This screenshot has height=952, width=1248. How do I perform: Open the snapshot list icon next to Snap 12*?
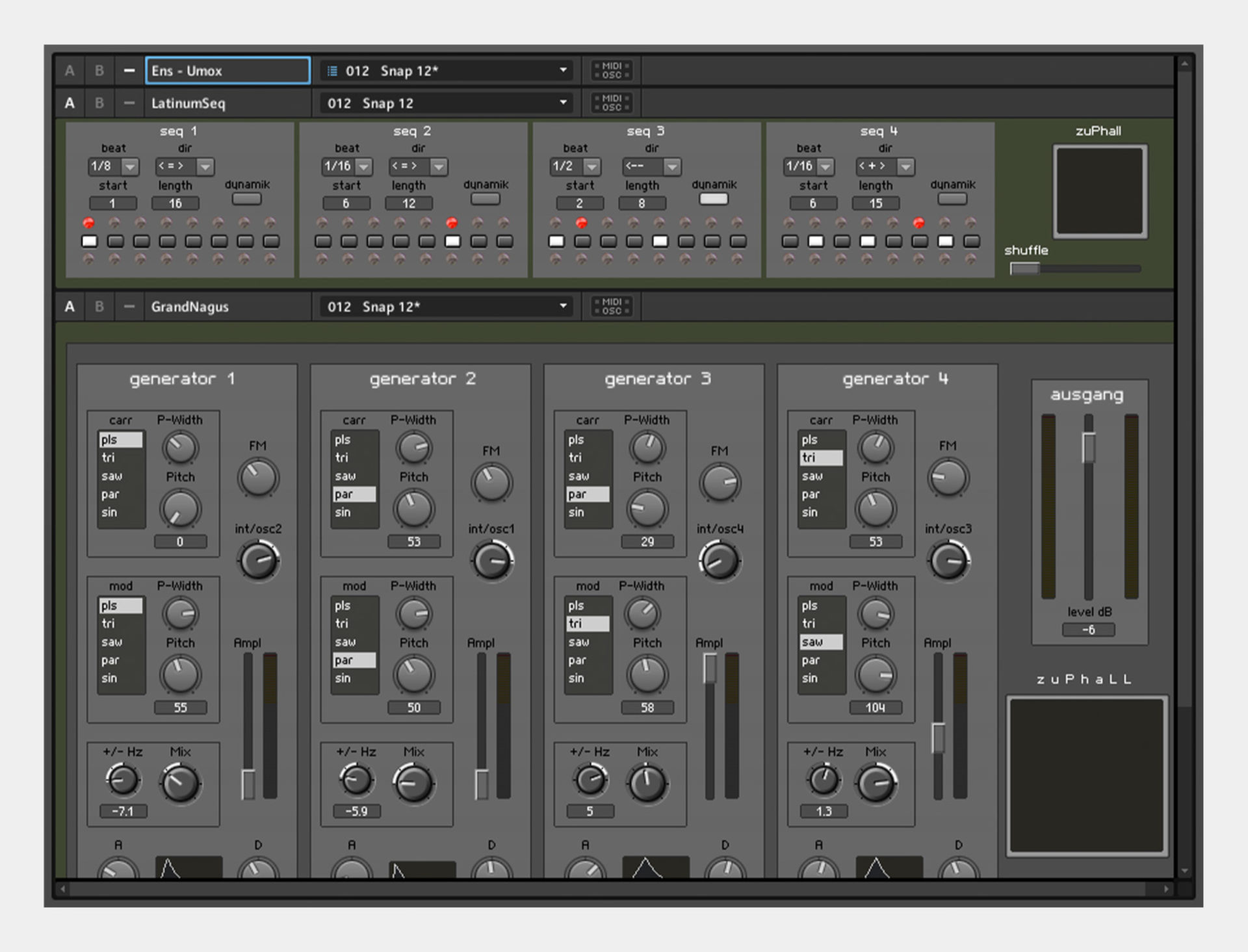point(333,70)
